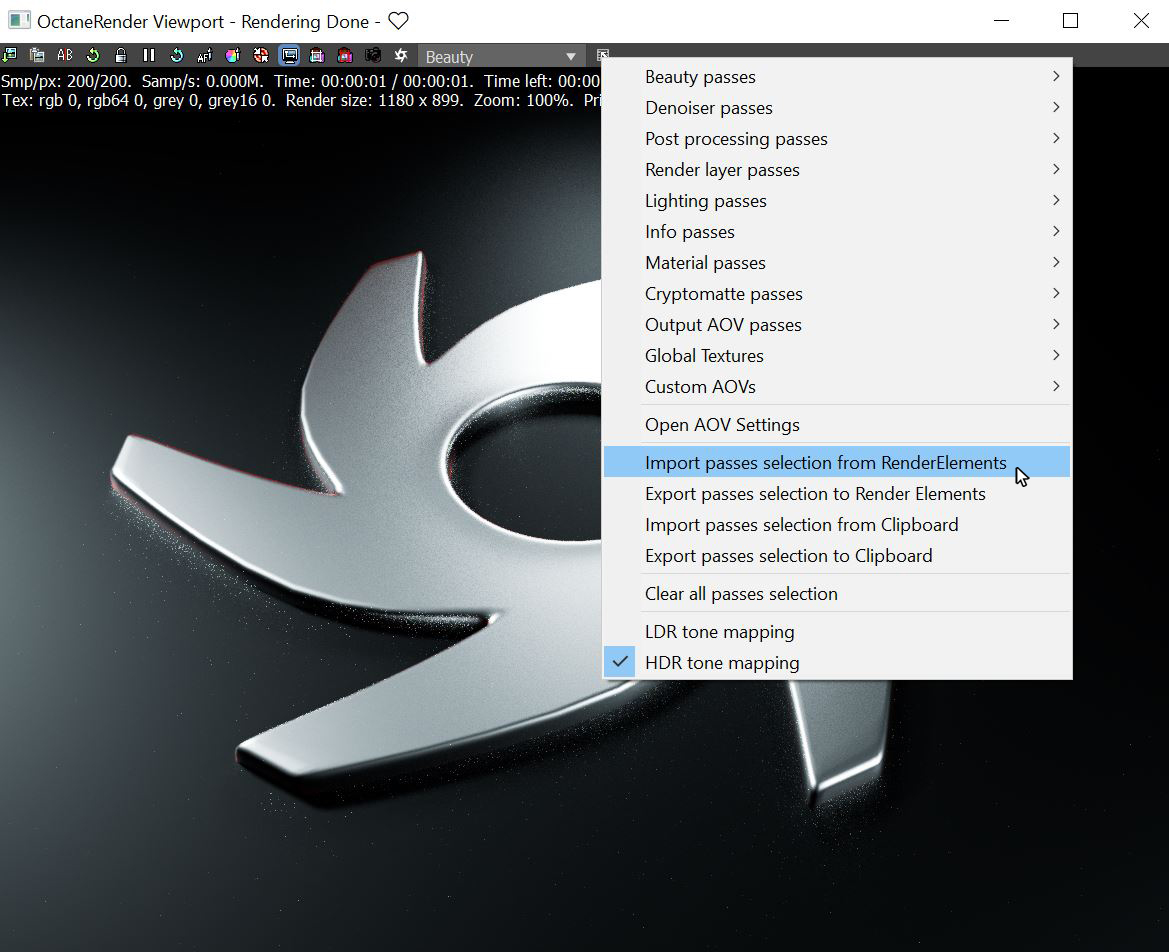1169x952 pixels.
Task: Select the A|B comparison tool
Action: click(62, 55)
